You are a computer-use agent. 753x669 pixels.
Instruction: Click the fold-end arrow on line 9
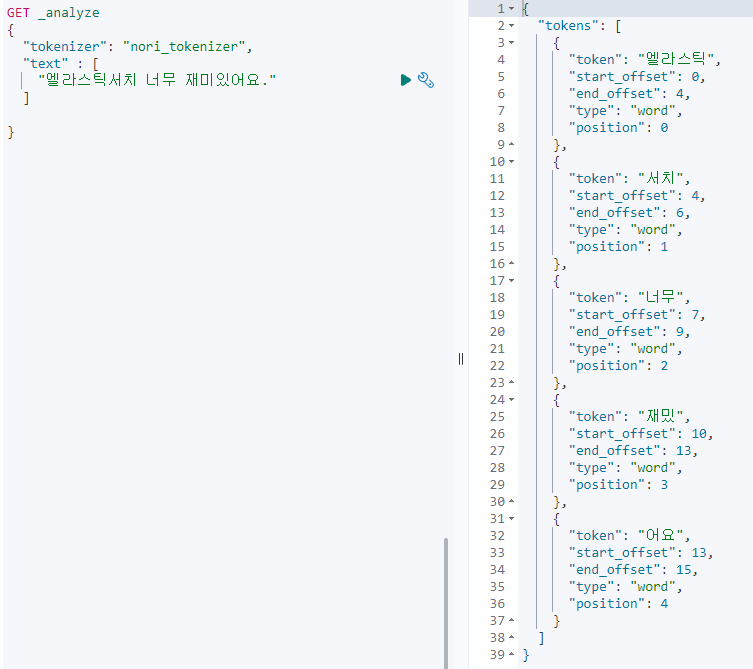pyautogui.click(x=512, y=145)
